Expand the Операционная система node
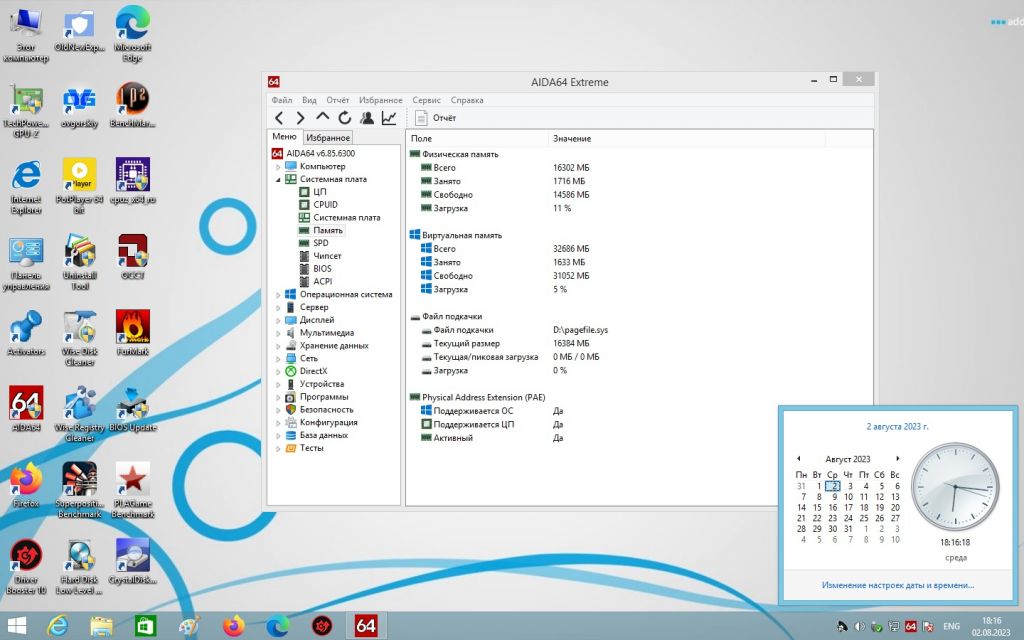This screenshot has width=1024, height=640. 278,295
